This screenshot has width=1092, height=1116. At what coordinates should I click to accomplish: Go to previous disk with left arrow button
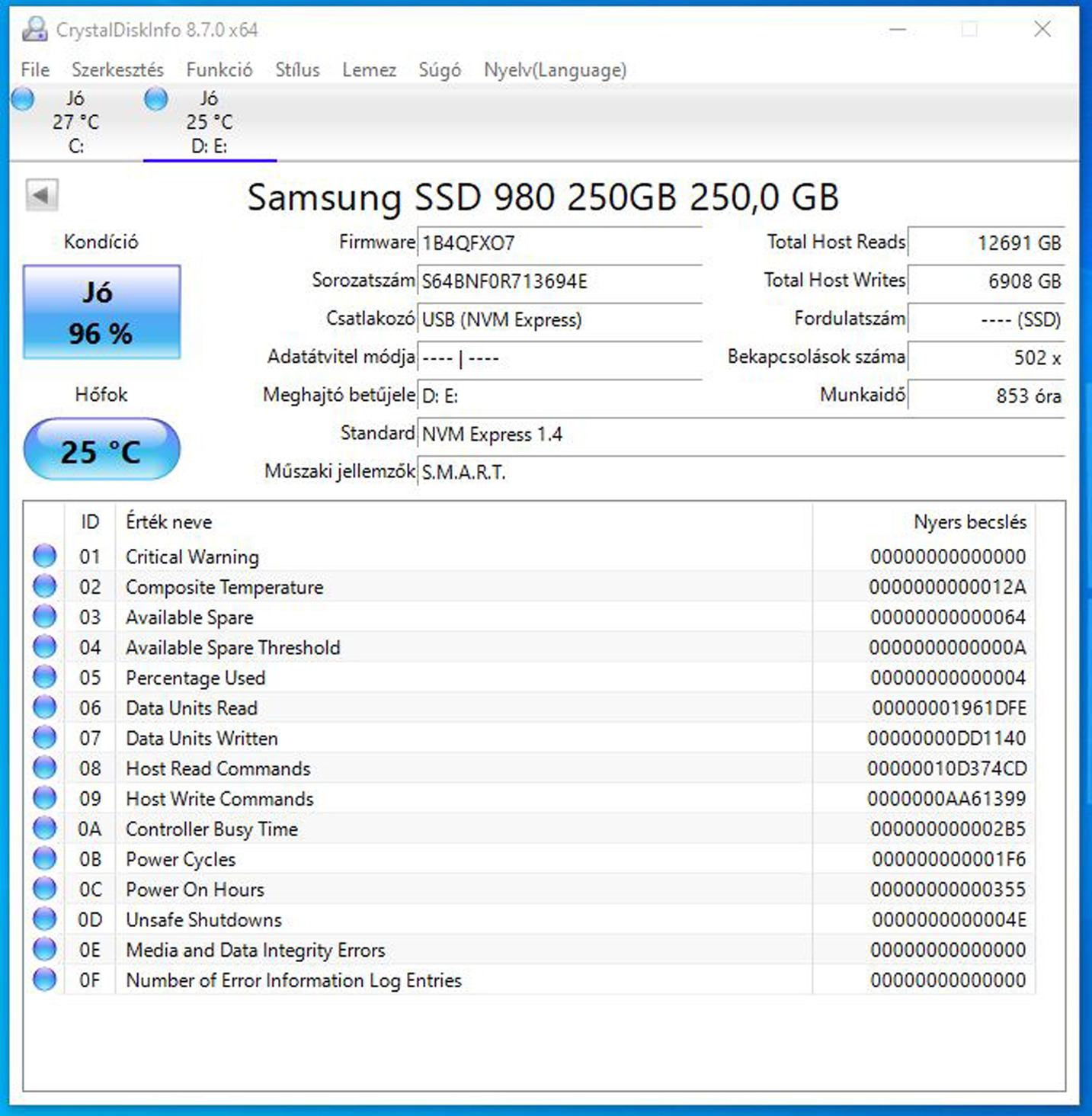click(42, 195)
